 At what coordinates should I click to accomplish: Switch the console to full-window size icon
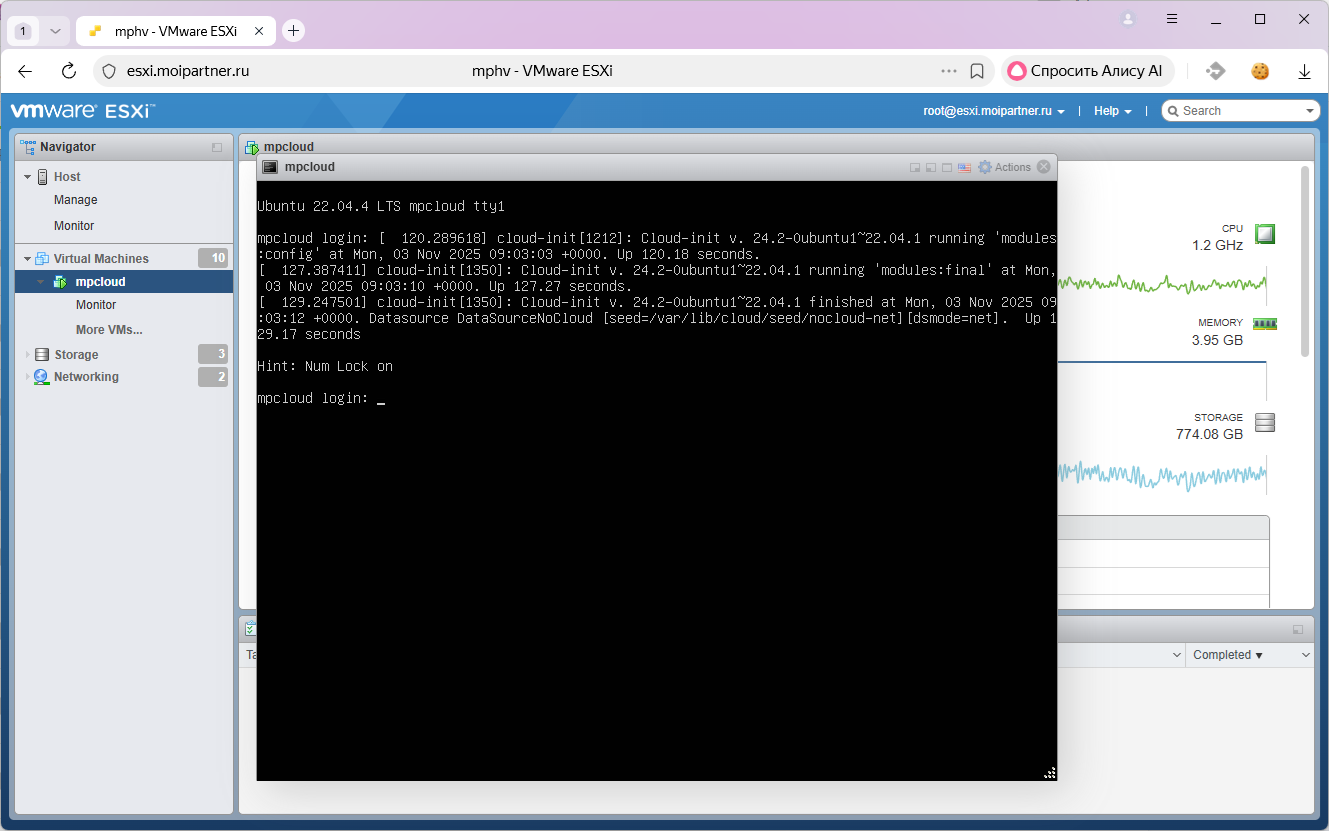coord(946,168)
